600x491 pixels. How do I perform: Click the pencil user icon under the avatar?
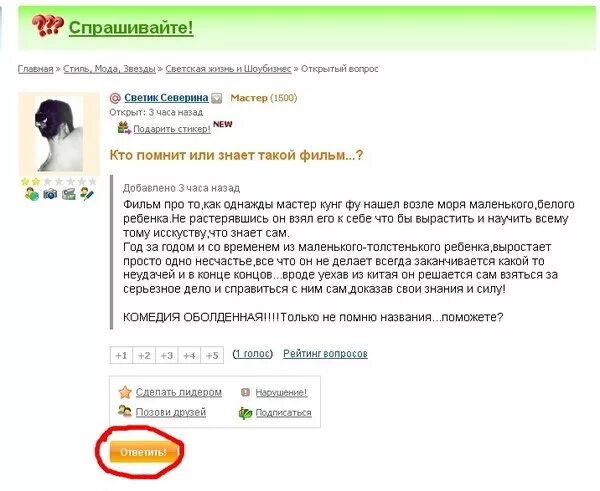[87, 194]
